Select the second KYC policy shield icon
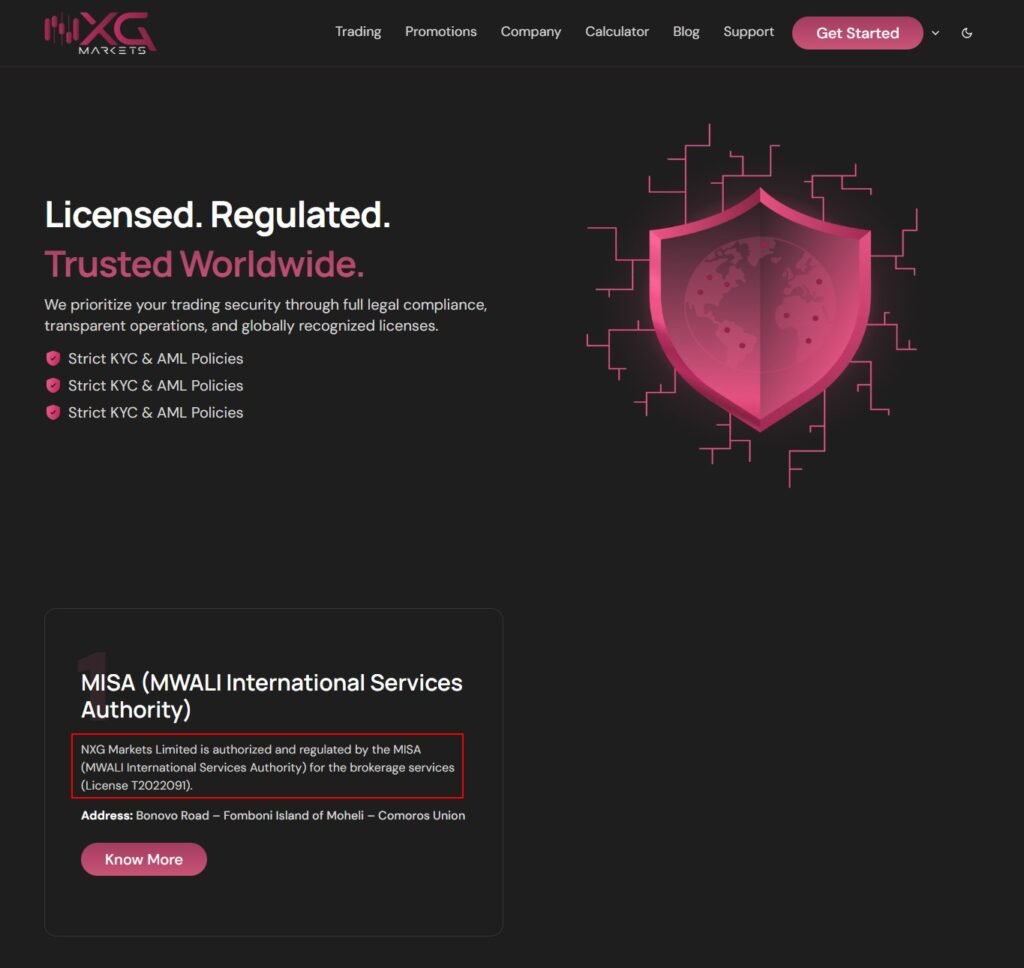 click(x=53, y=384)
